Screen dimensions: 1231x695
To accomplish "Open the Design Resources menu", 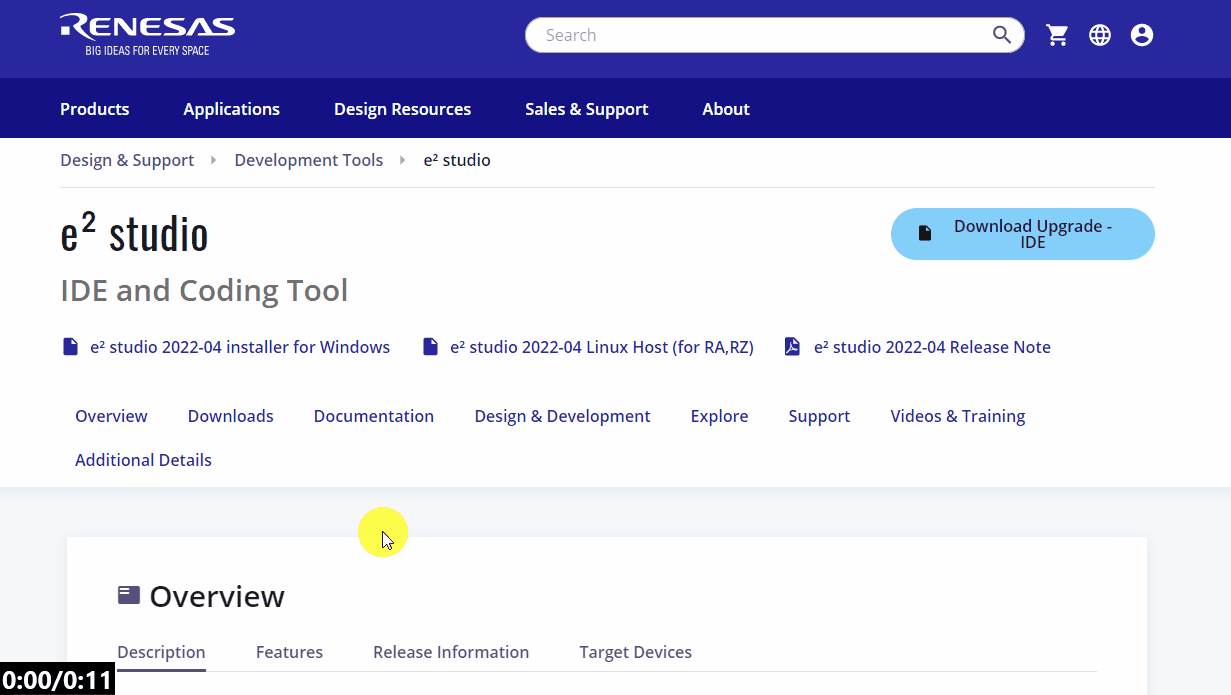I will pyautogui.click(x=402, y=108).
